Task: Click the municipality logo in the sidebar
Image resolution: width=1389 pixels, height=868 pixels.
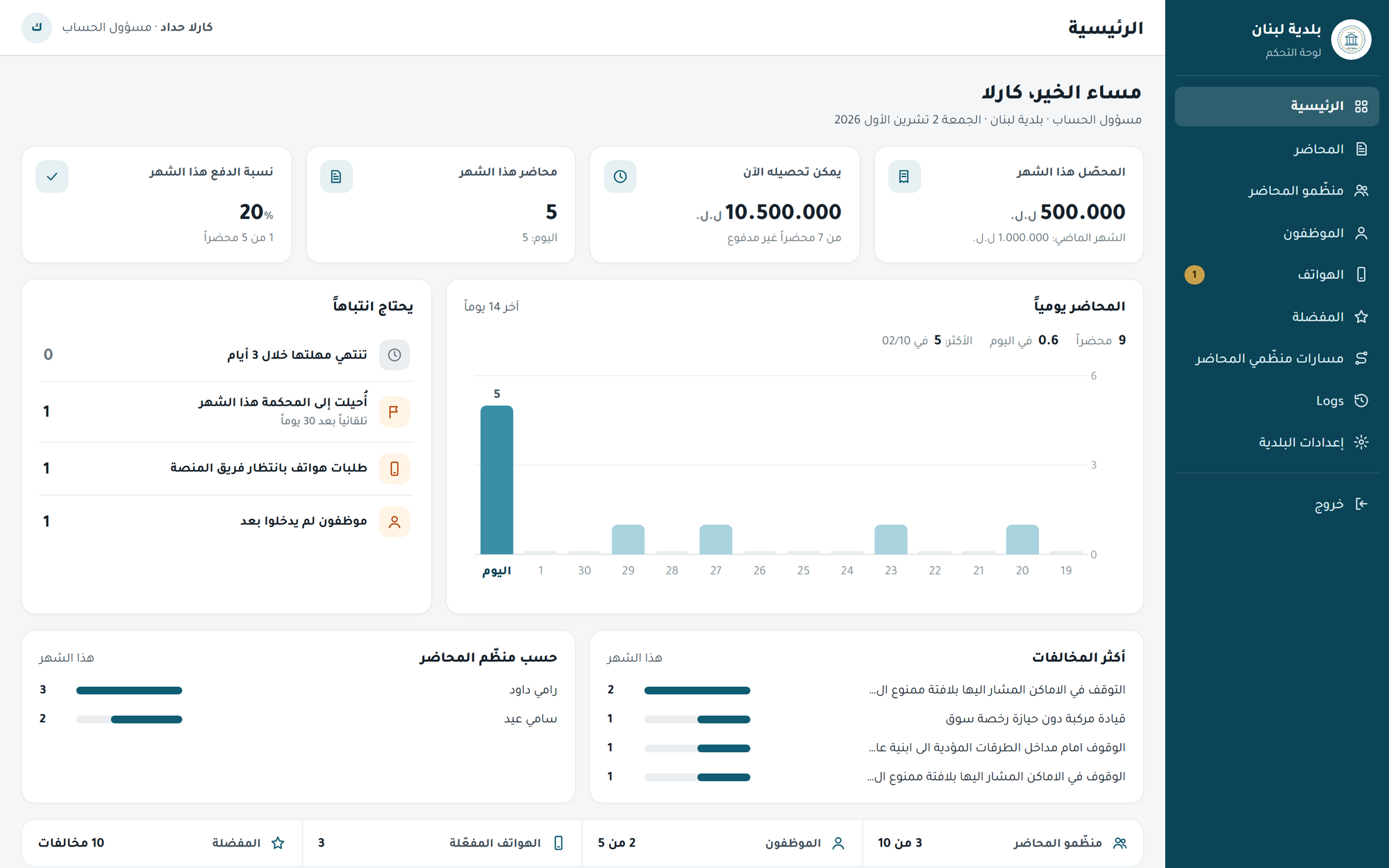Action: tap(1351, 40)
